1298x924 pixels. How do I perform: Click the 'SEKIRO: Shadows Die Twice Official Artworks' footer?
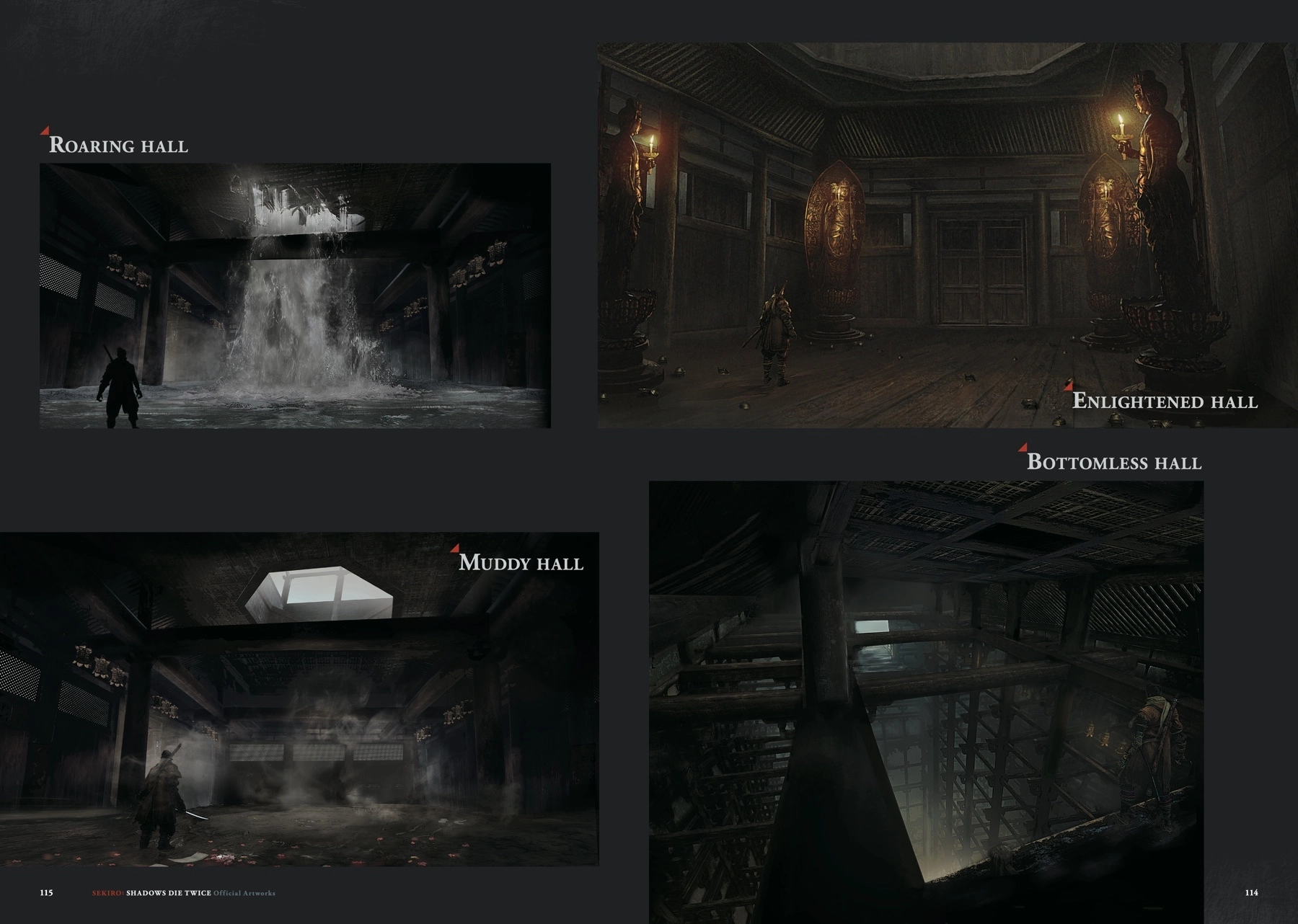[x=183, y=893]
